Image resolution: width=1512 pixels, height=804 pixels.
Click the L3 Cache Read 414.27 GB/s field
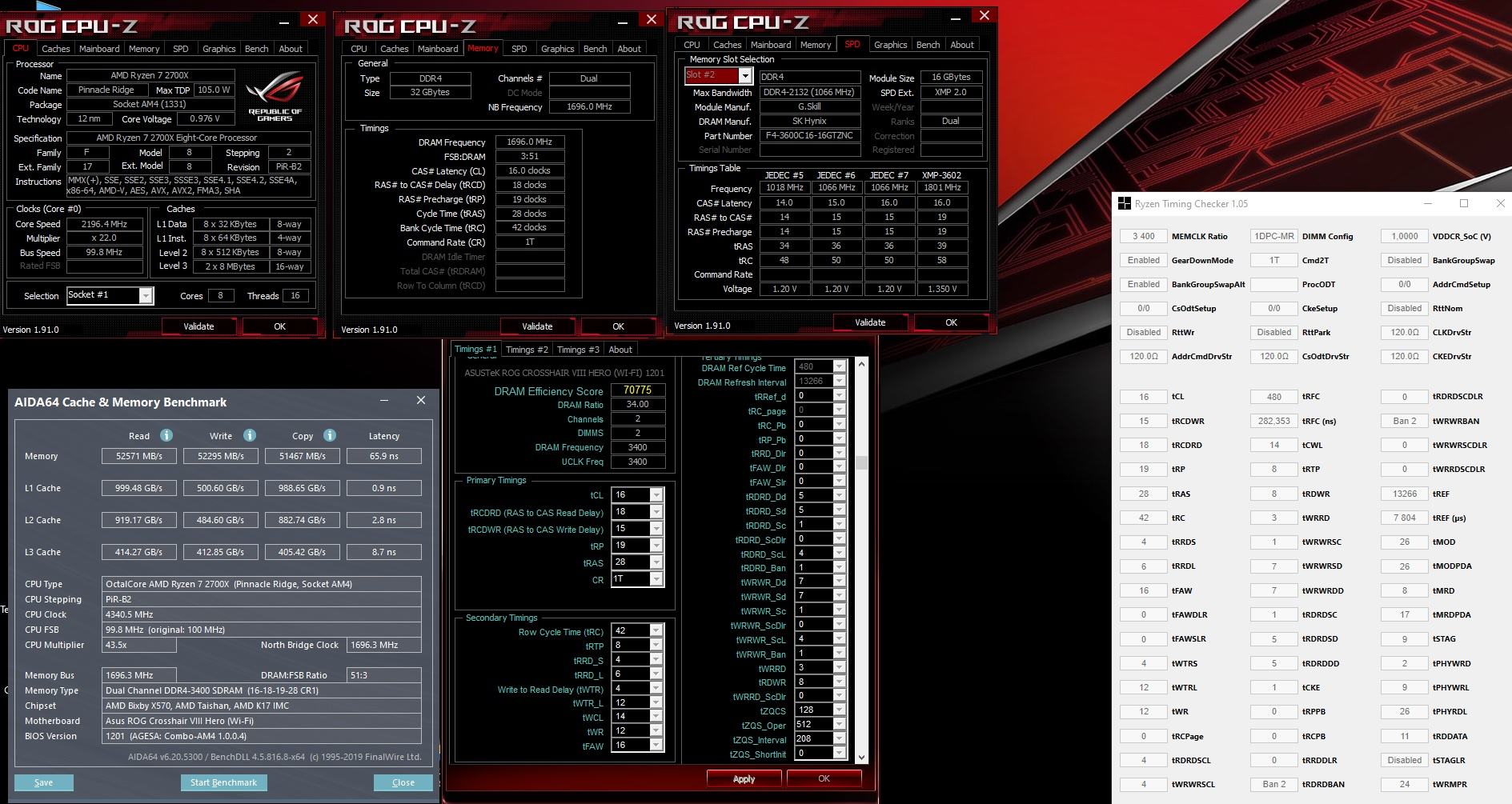click(139, 552)
